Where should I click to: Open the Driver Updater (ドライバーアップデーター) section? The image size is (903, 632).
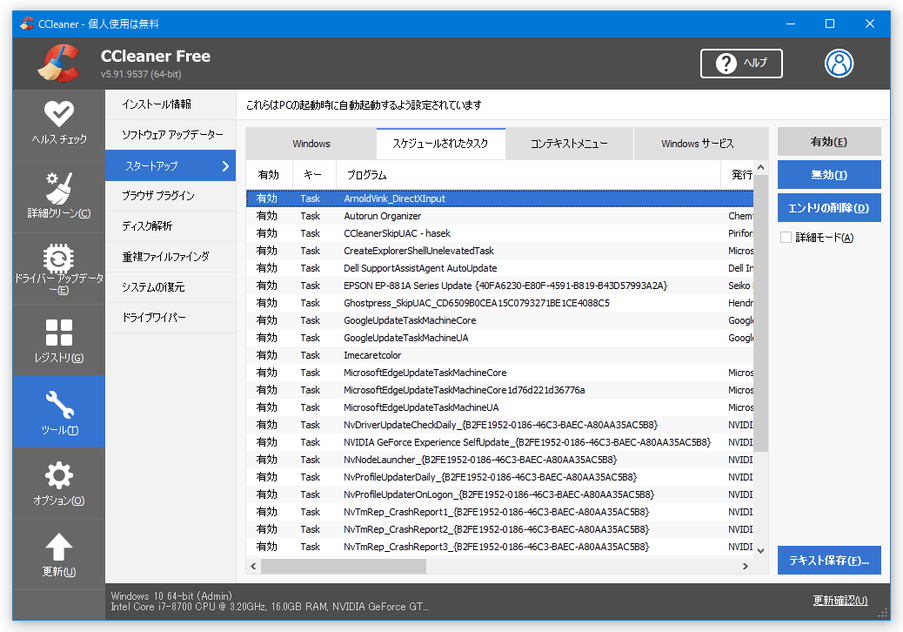click(x=59, y=268)
